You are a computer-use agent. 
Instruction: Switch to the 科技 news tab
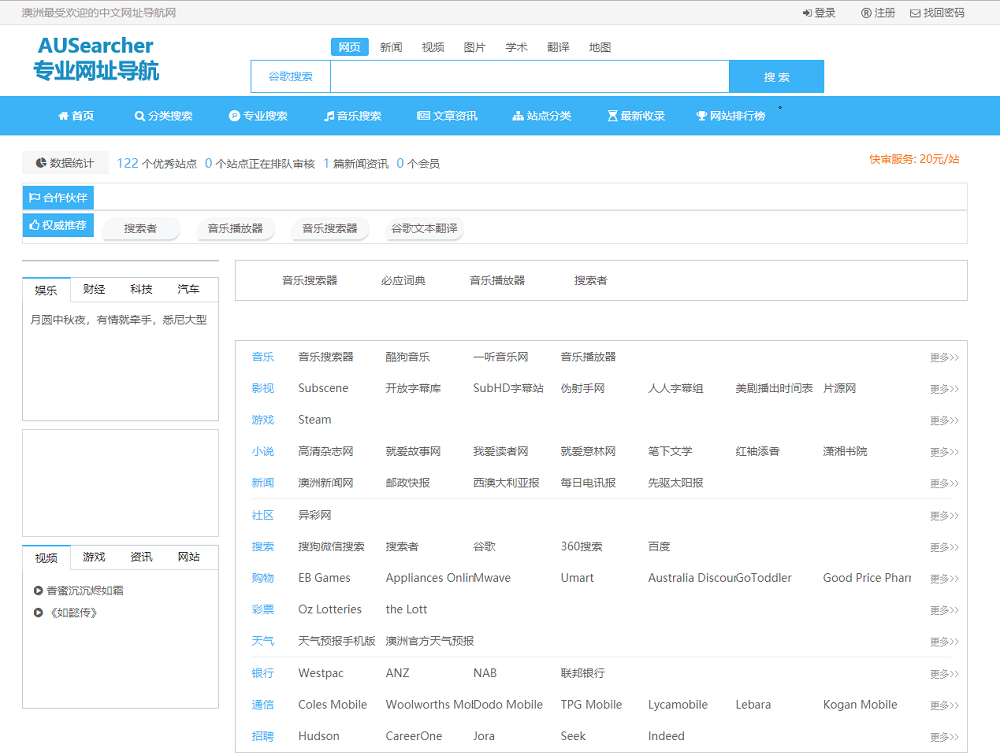[x=141, y=290]
